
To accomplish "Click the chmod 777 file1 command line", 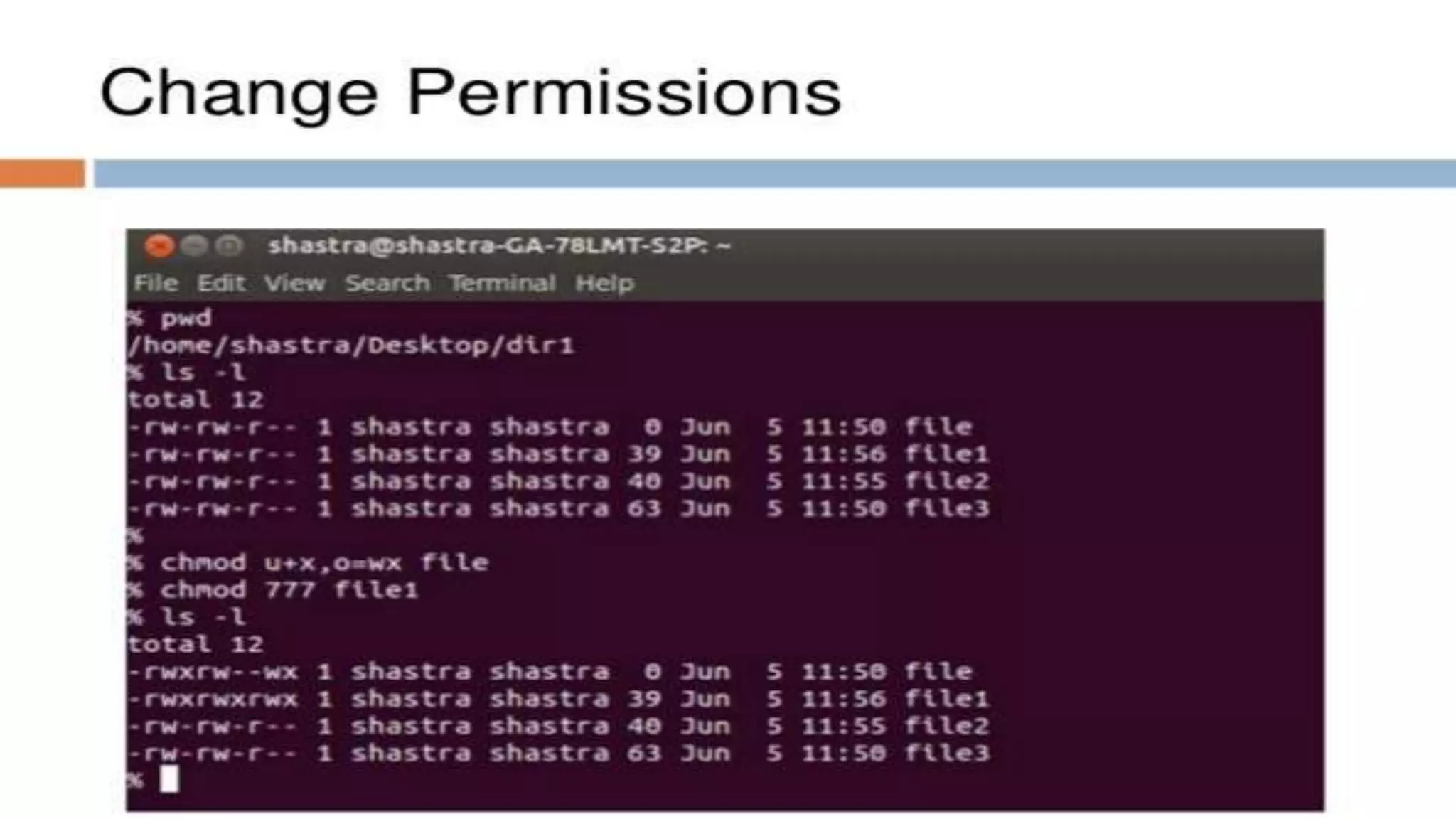I will 273,589.
